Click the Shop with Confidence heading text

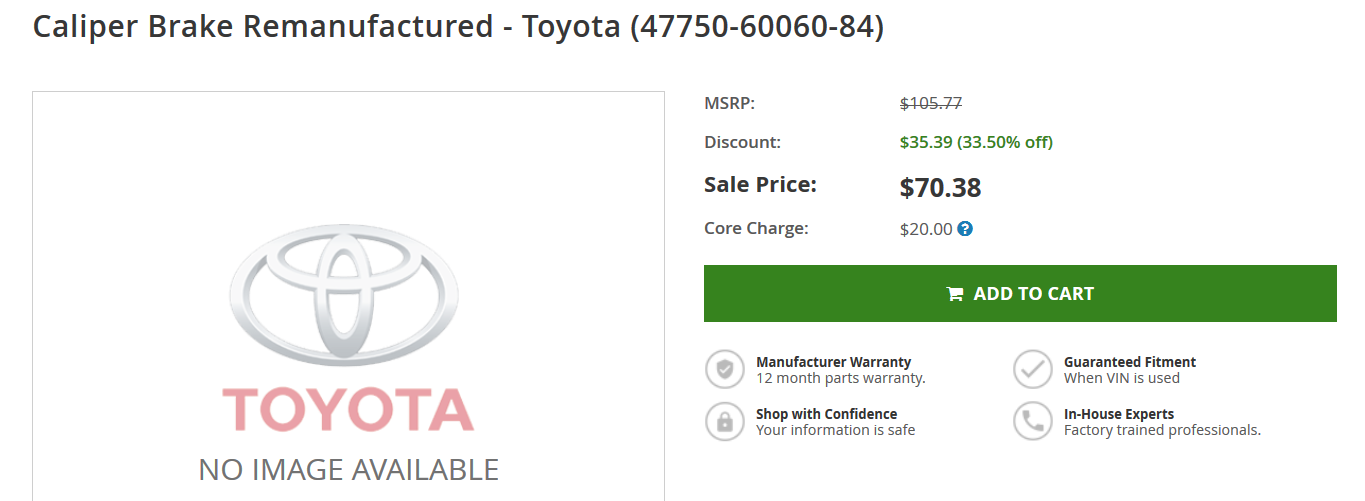pyautogui.click(x=827, y=414)
